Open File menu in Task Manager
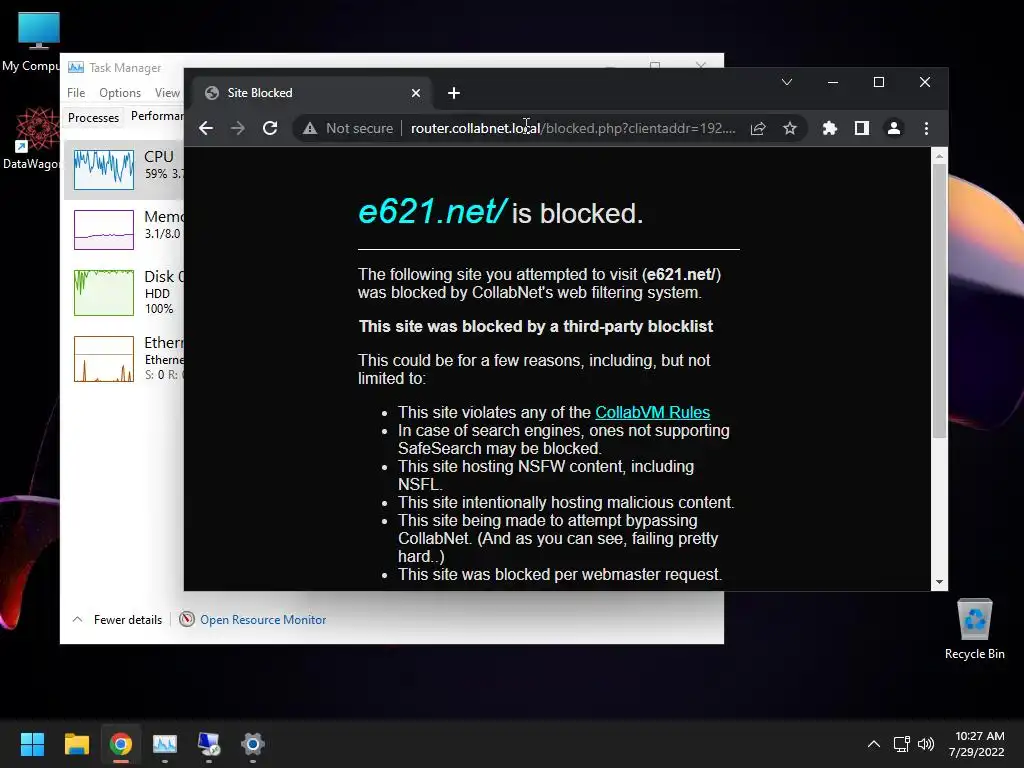Viewport: 1024px width, 768px height. (x=76, y=93)
